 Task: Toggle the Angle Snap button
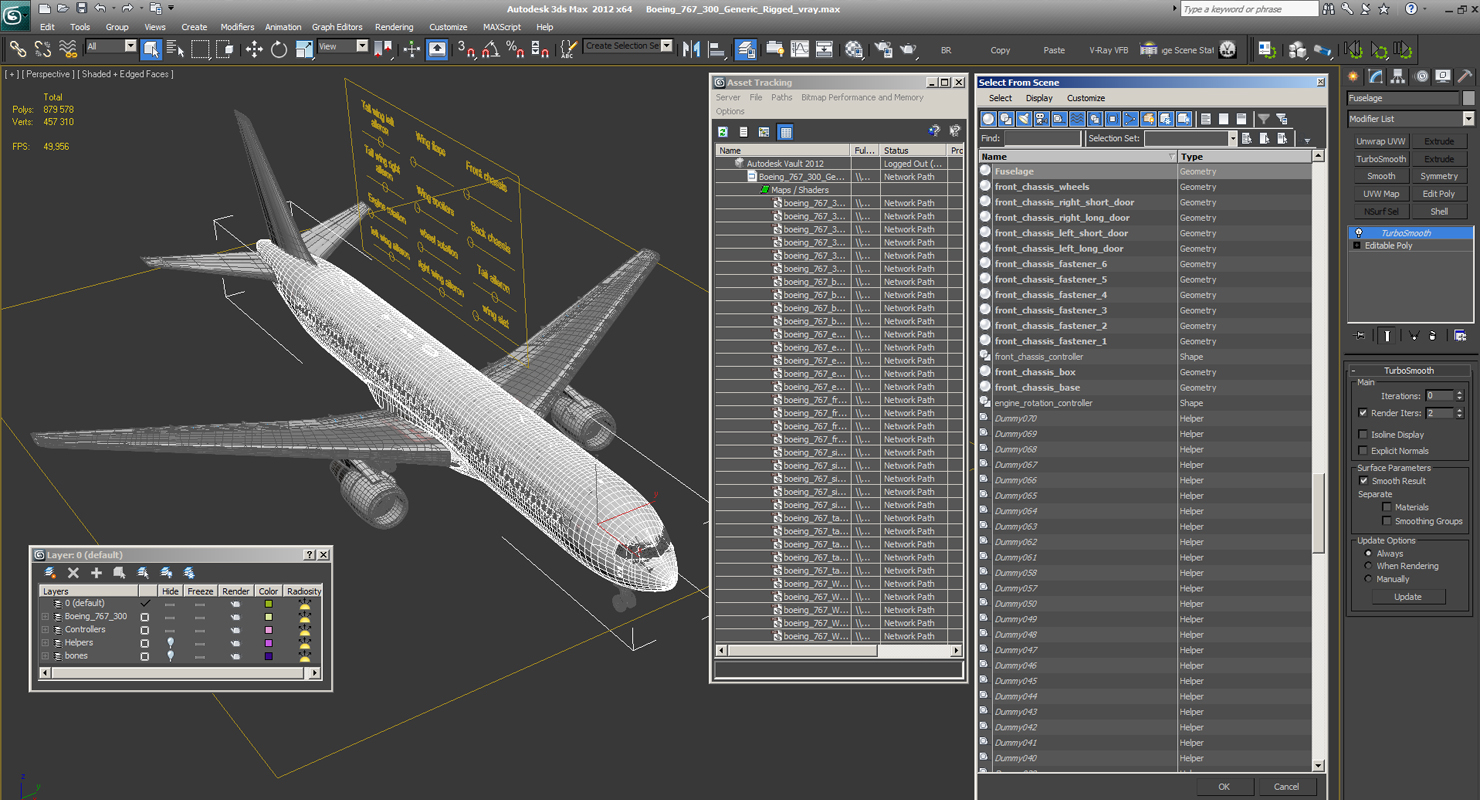[x=491, y=48]
